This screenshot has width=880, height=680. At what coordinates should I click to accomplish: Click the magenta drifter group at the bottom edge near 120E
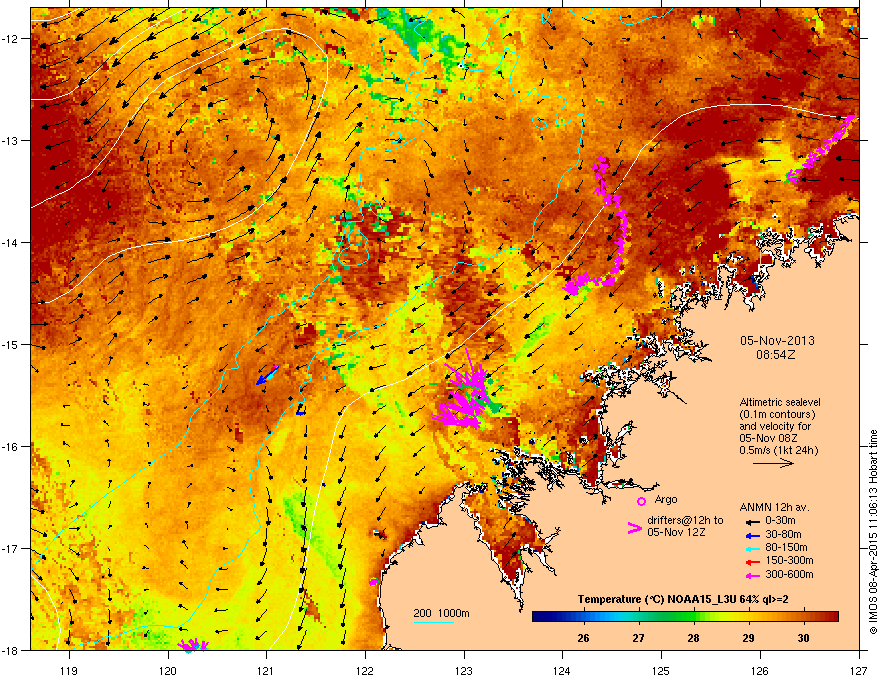[193, 644]
